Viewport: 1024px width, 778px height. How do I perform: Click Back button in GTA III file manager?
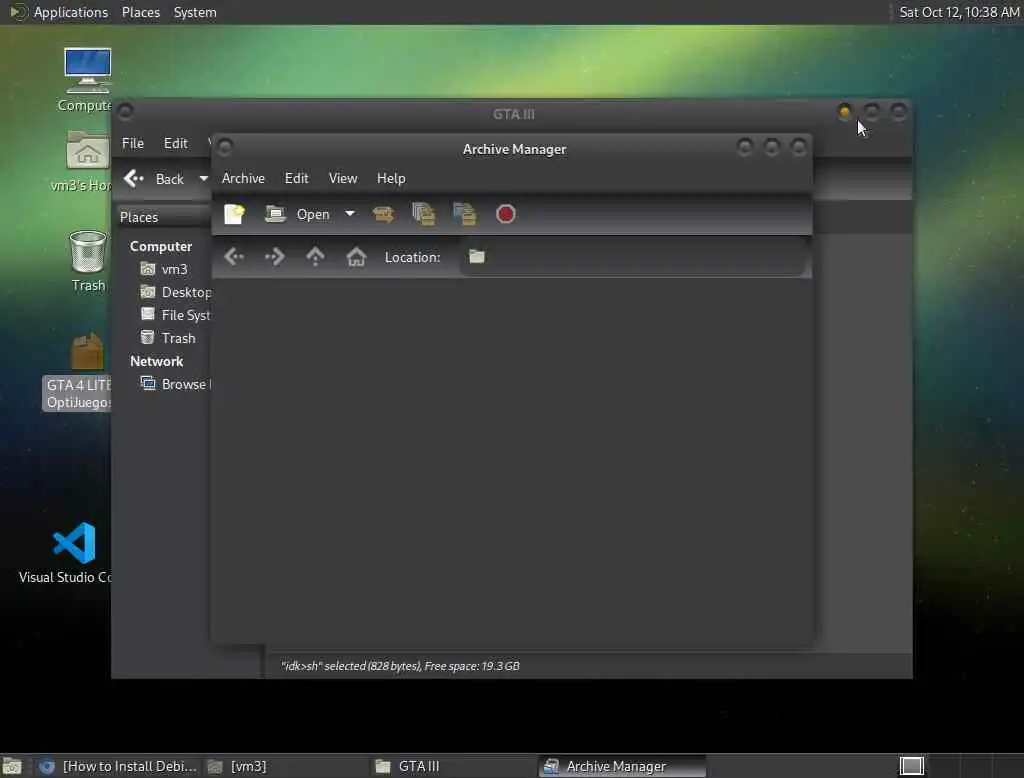154,179
